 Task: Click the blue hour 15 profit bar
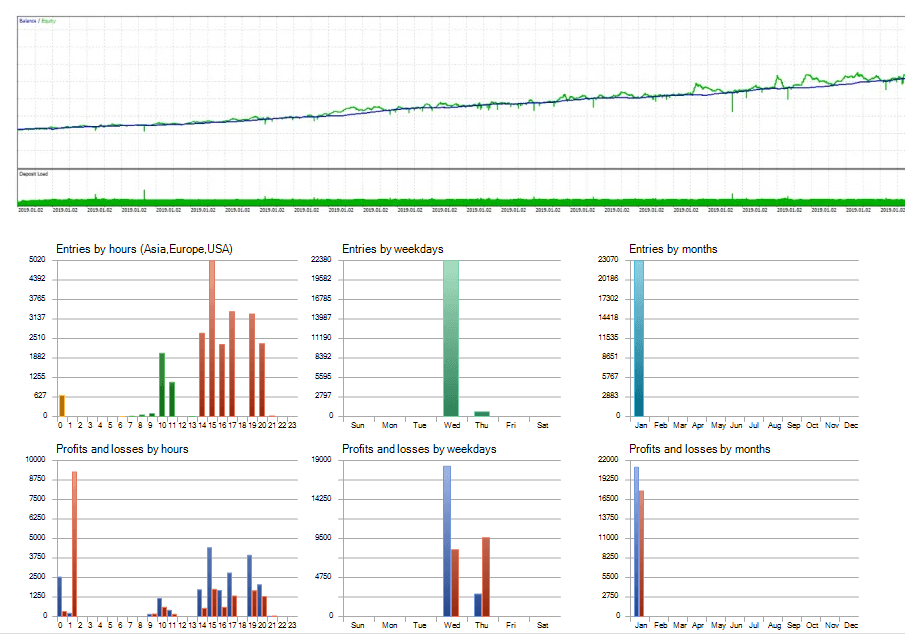[x=209, y=581]
